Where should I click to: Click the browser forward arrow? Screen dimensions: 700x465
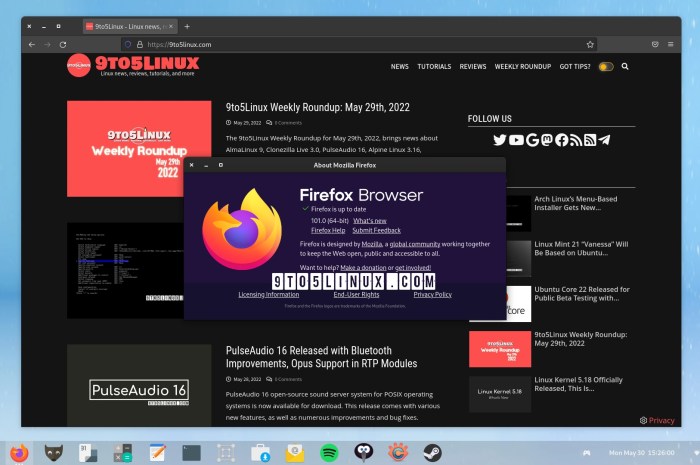(x=47, y=45)
